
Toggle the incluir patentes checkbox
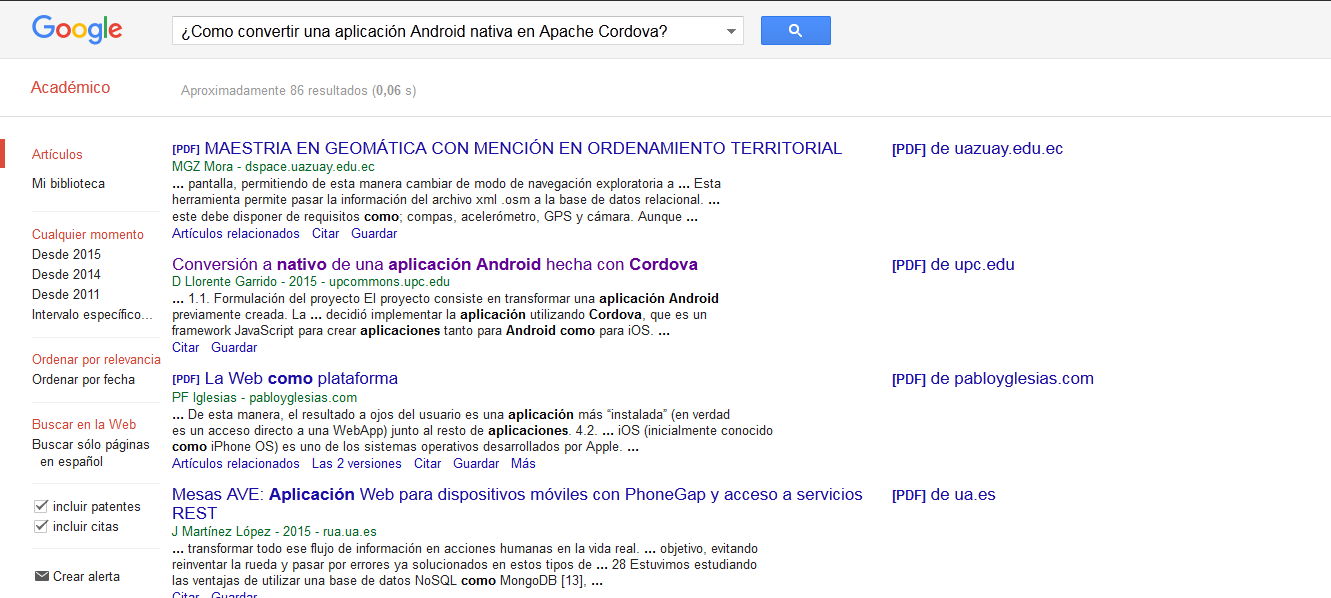click(41, 506)
